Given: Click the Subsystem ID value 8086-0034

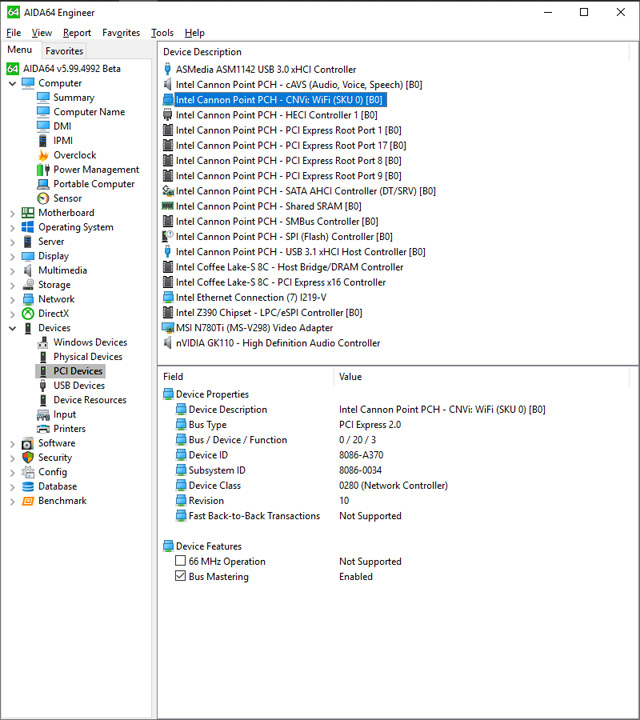Looking at the screenshot, I should click(360, 470).
